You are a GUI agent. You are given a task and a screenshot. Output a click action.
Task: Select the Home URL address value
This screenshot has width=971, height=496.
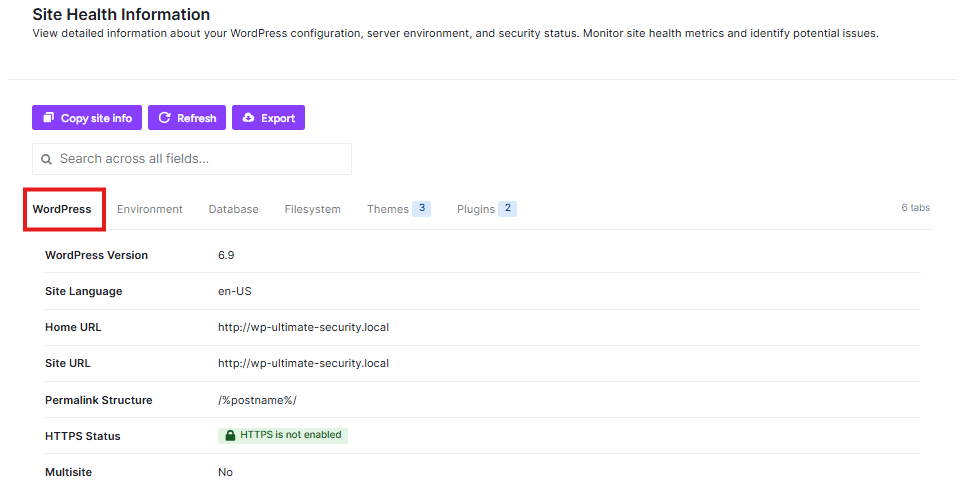(x=303, y=327)
